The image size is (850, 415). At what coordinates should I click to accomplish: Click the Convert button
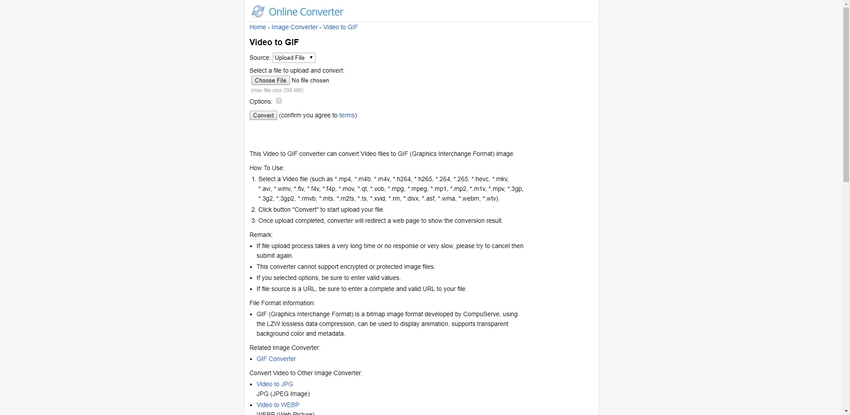pyautogui.click(x=263, y=115)
